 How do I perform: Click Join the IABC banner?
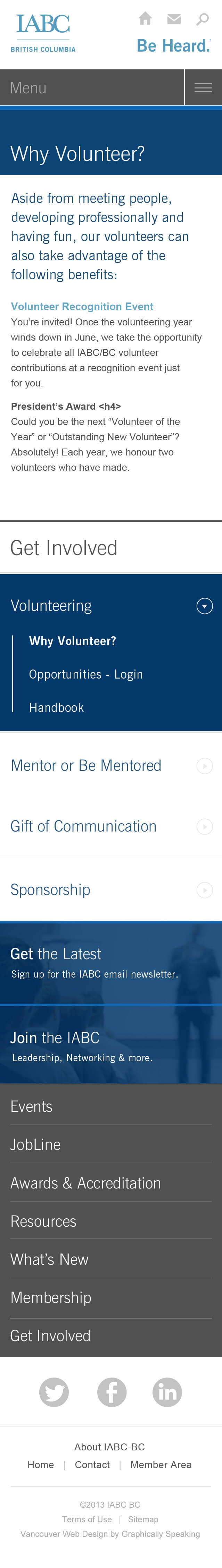click(x=111, y=1045)
